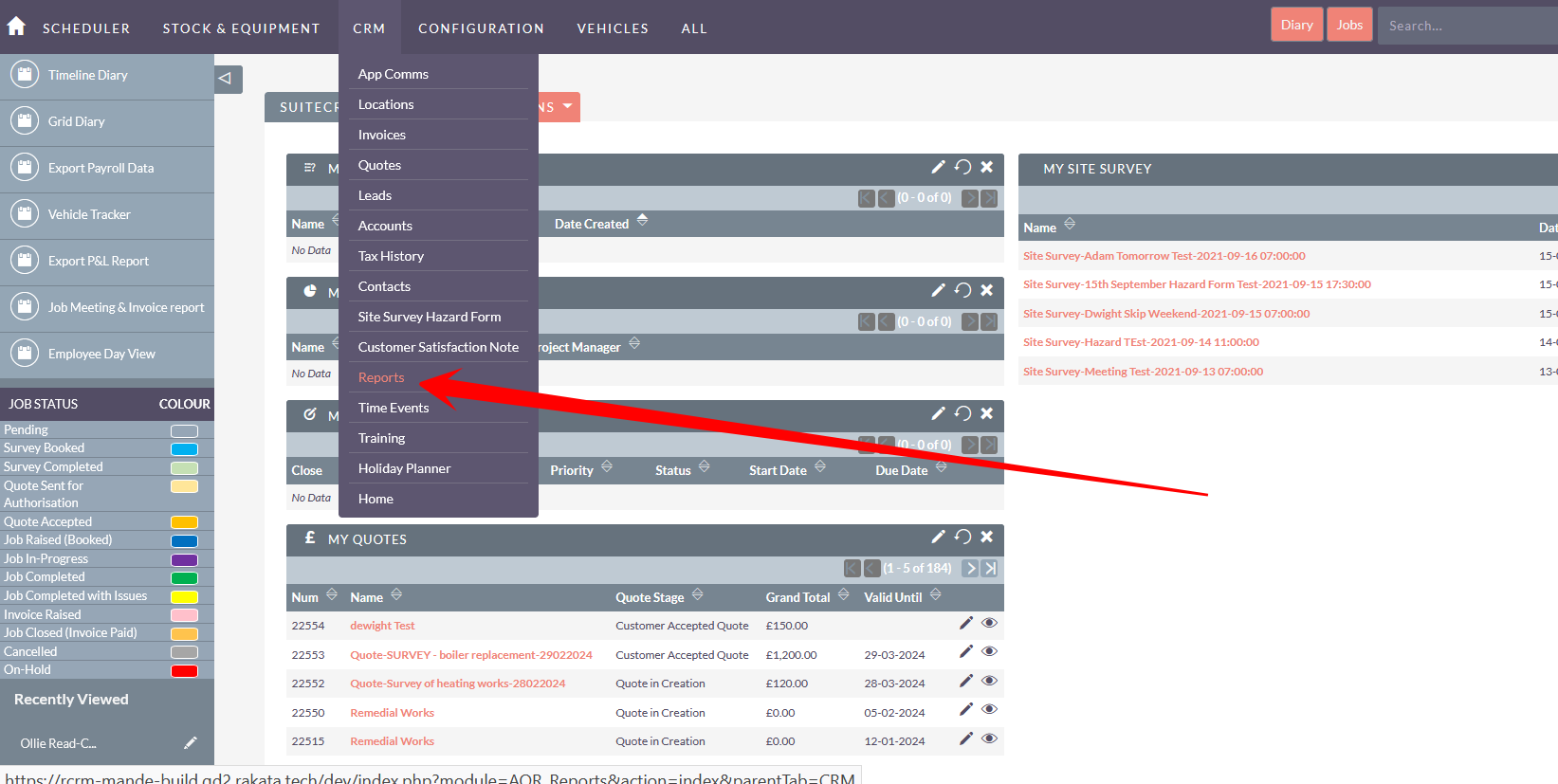
Task: View details of quote 22550 eye icon
Action: tap(989, 709)
